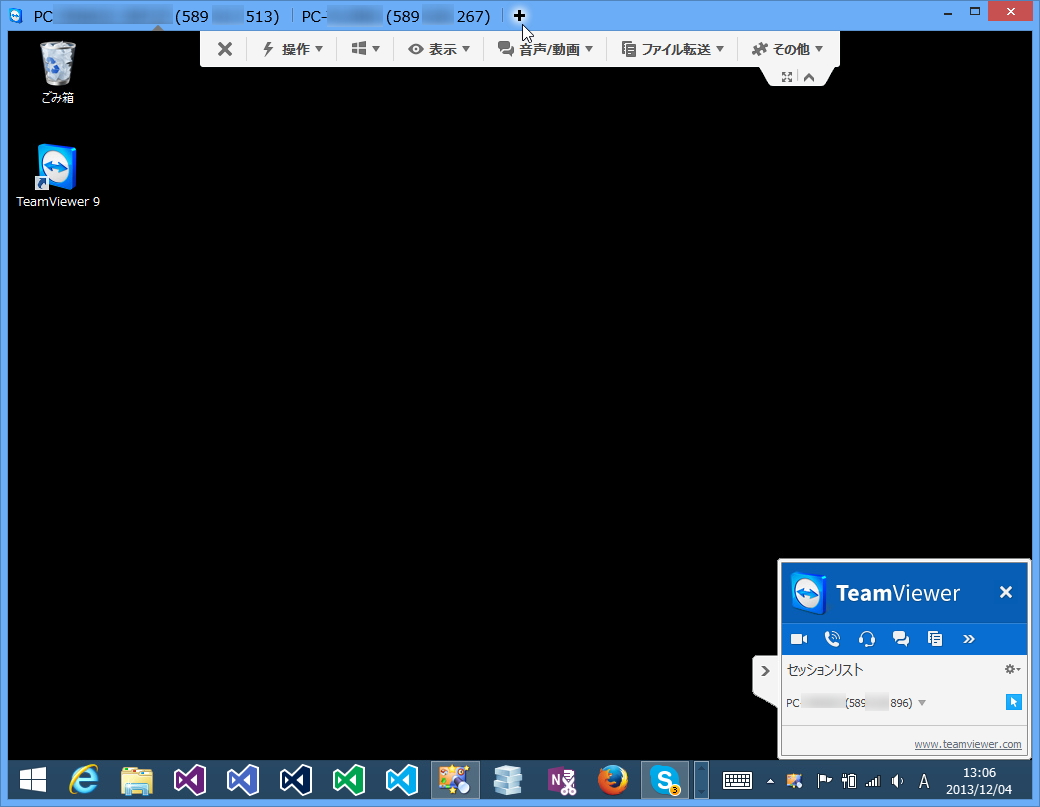1040x807 pixels.
Task: Show hidden system tray icons
Action: pos(770,781)
